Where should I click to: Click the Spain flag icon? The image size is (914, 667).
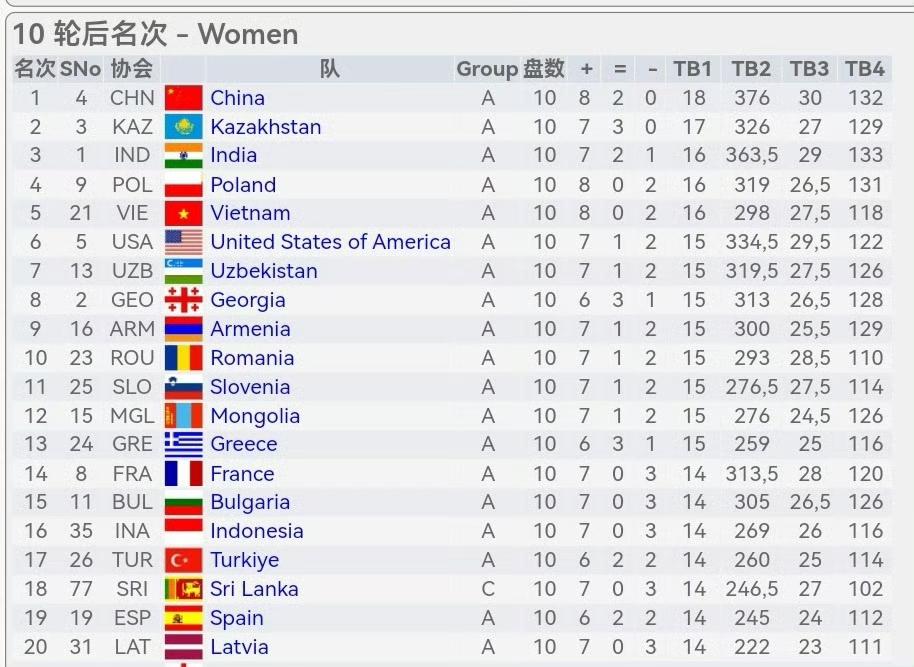(x=184, y=618)
